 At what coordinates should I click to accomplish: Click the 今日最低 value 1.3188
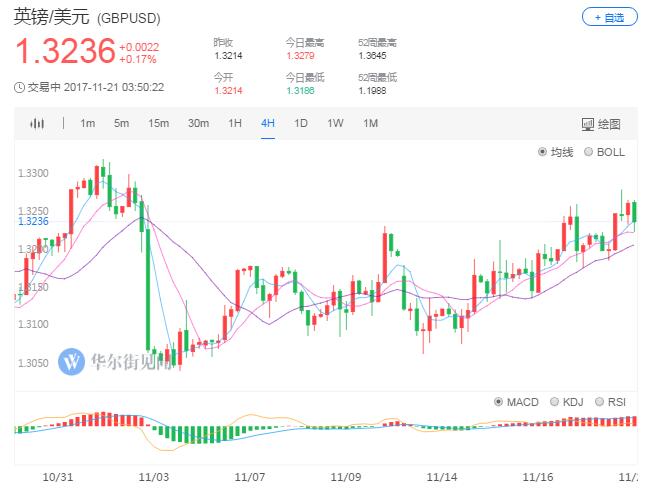click(300, 90)
